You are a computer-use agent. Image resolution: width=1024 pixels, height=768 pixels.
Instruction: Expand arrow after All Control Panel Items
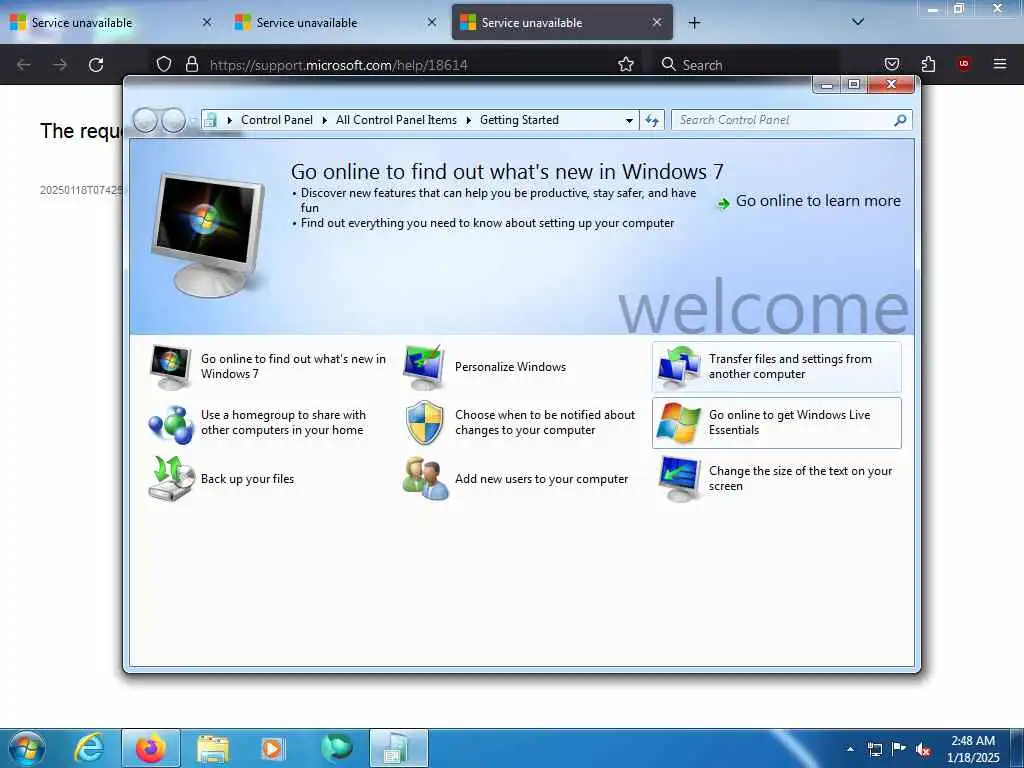tap(468, 120)
